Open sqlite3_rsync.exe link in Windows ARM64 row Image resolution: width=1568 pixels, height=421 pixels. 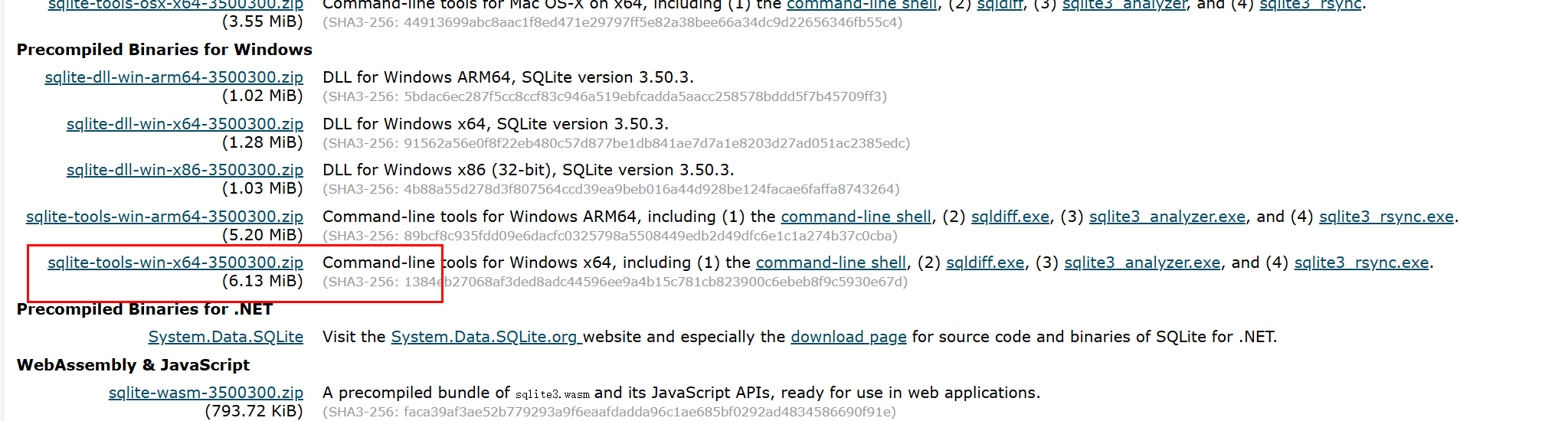click(x=1386, y=217)
